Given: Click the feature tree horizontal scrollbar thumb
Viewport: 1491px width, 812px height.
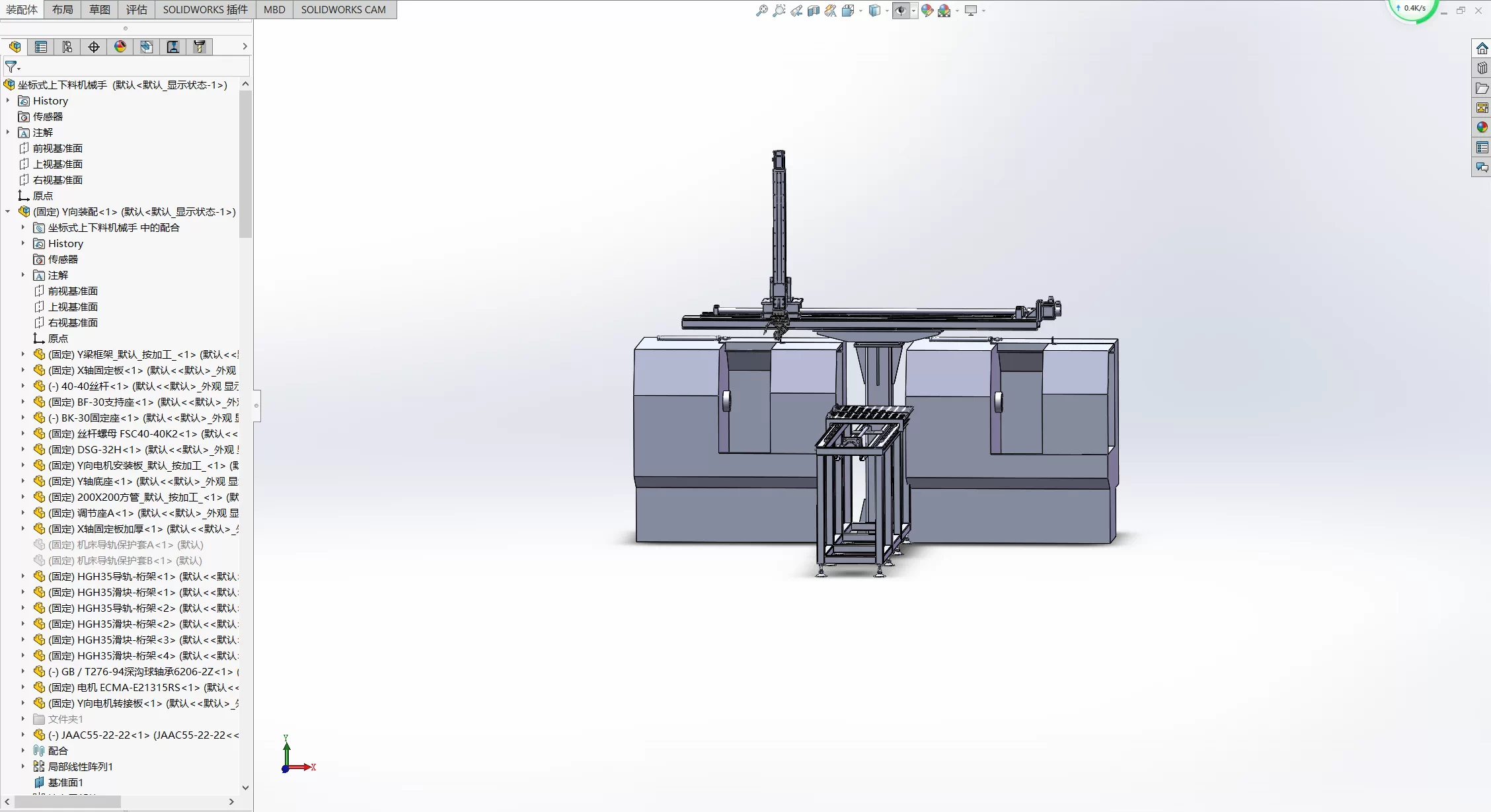Looking at the screenshot, I should [67, 801].
